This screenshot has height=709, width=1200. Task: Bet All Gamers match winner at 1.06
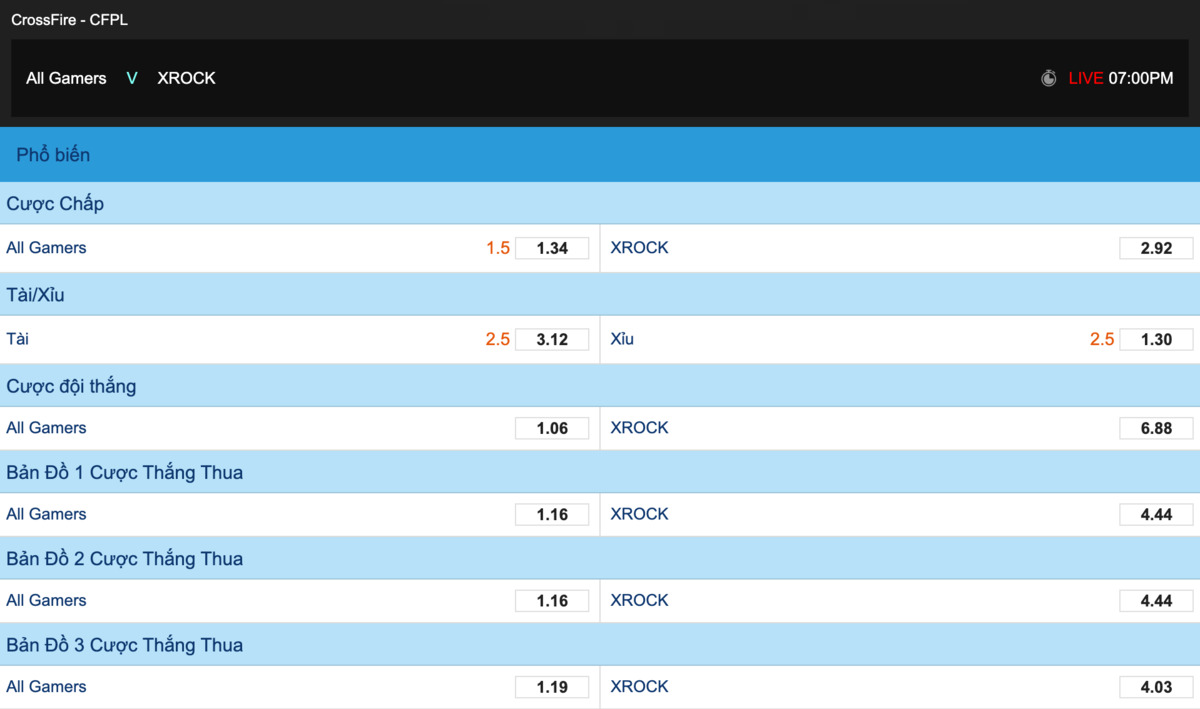(552, 428)
